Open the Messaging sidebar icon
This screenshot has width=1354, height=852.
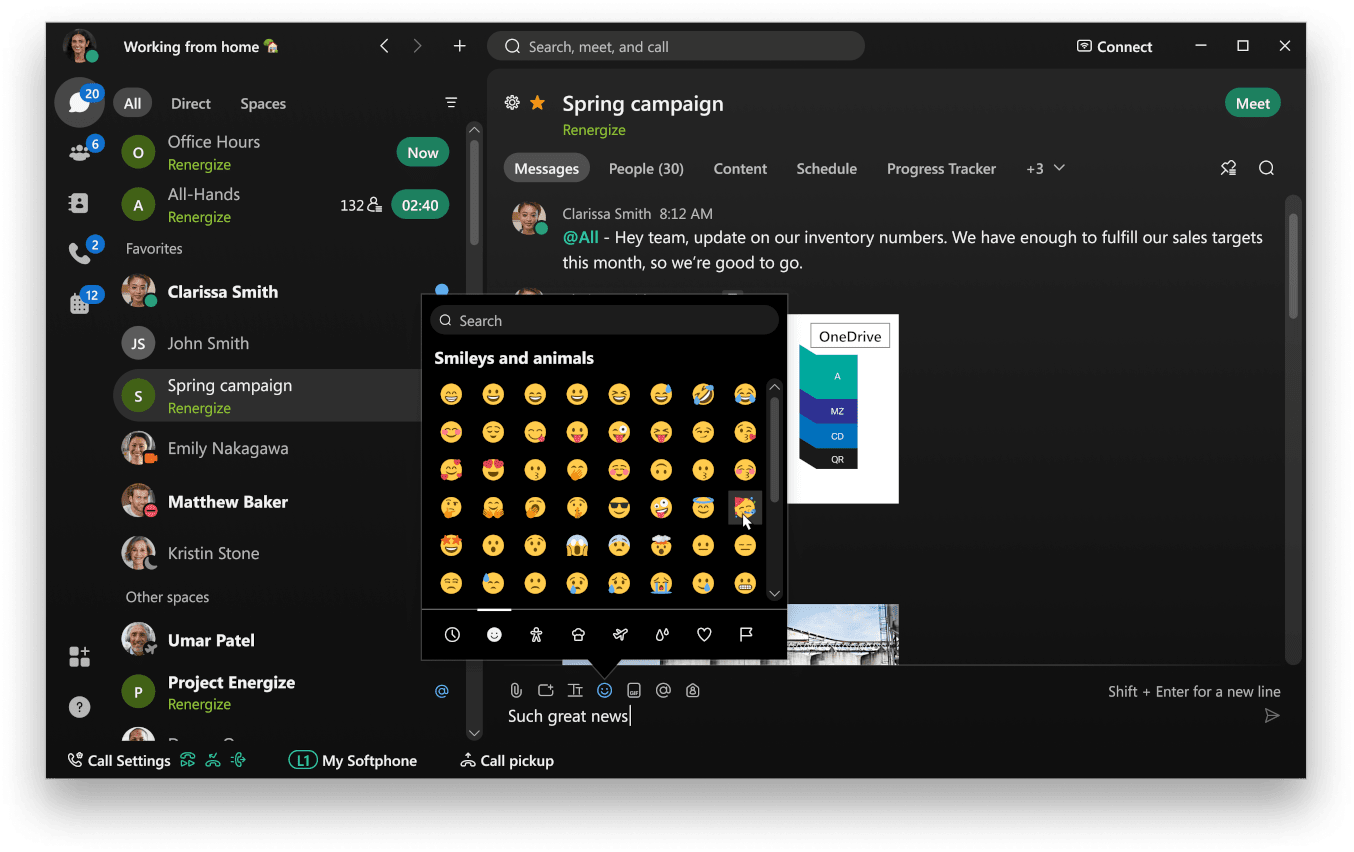79,103
